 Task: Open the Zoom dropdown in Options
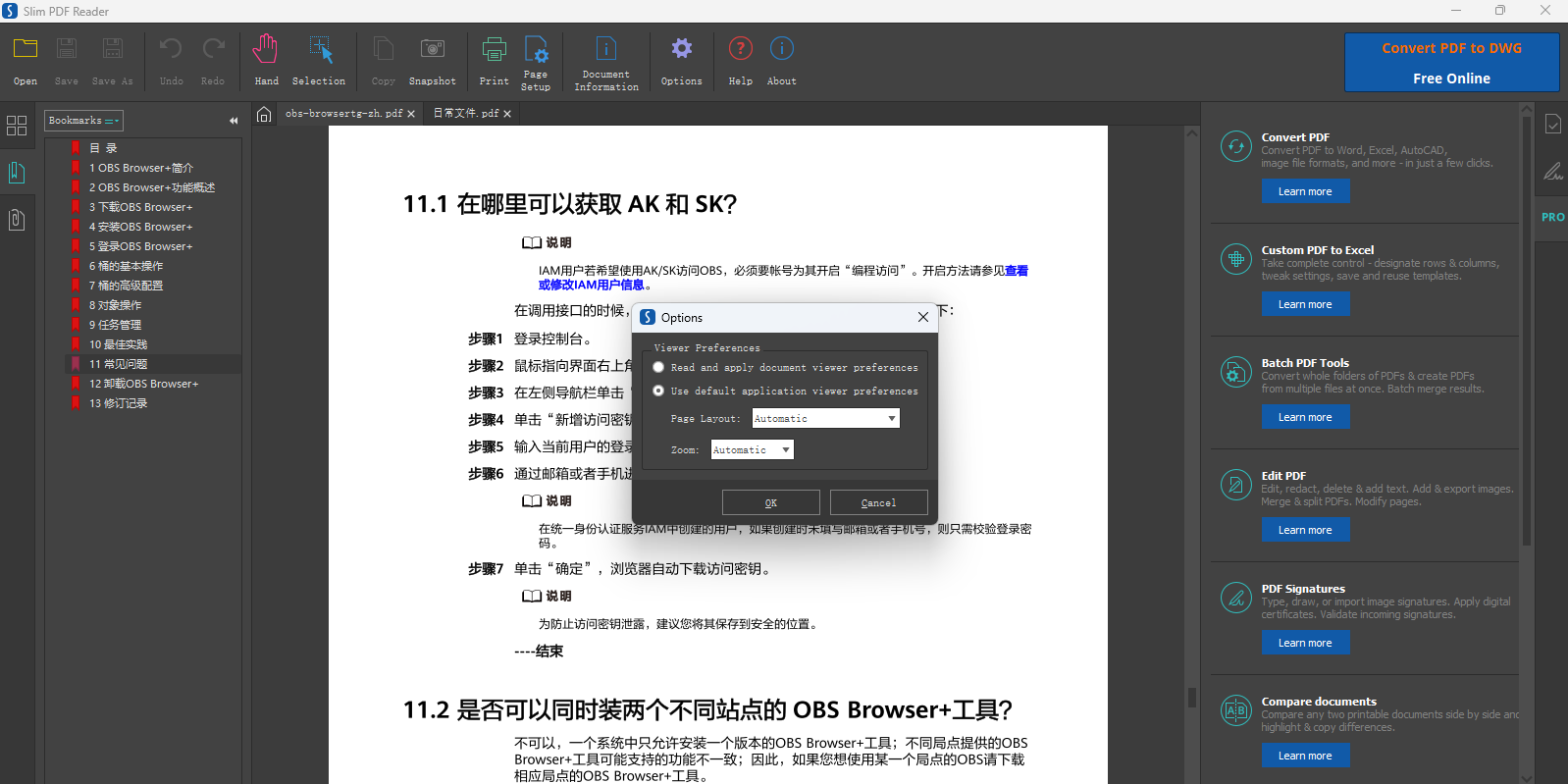point(752,450)
